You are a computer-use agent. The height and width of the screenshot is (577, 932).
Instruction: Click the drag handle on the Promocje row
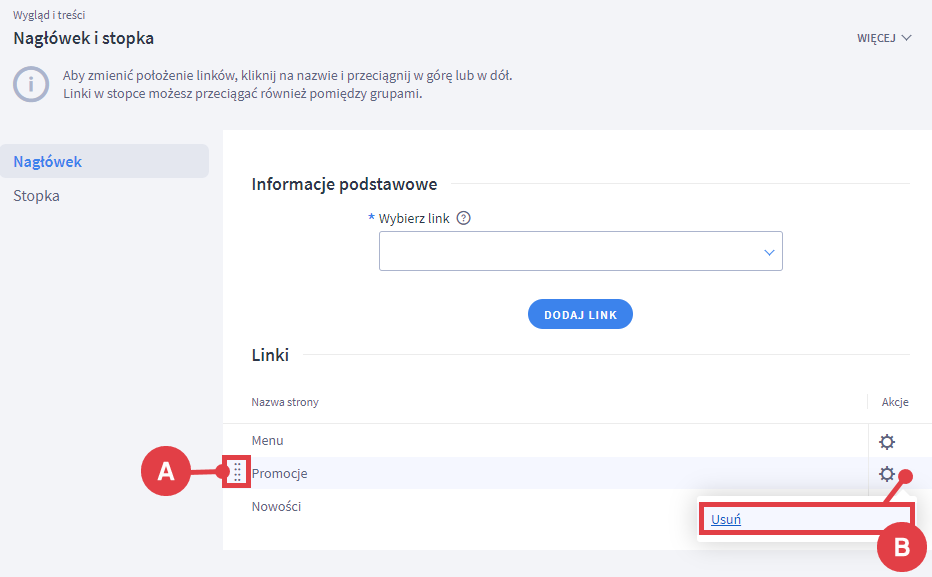click(x=237, y=473)
